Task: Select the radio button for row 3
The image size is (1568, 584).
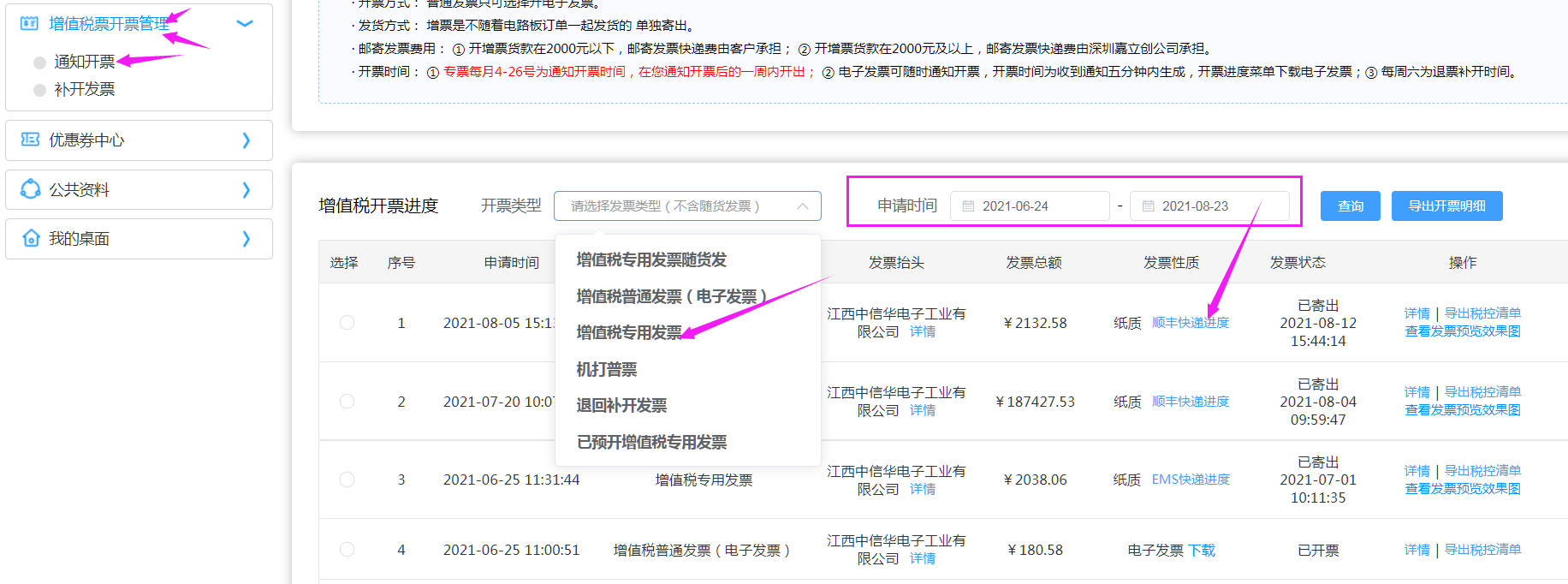Action: [347, 480]
